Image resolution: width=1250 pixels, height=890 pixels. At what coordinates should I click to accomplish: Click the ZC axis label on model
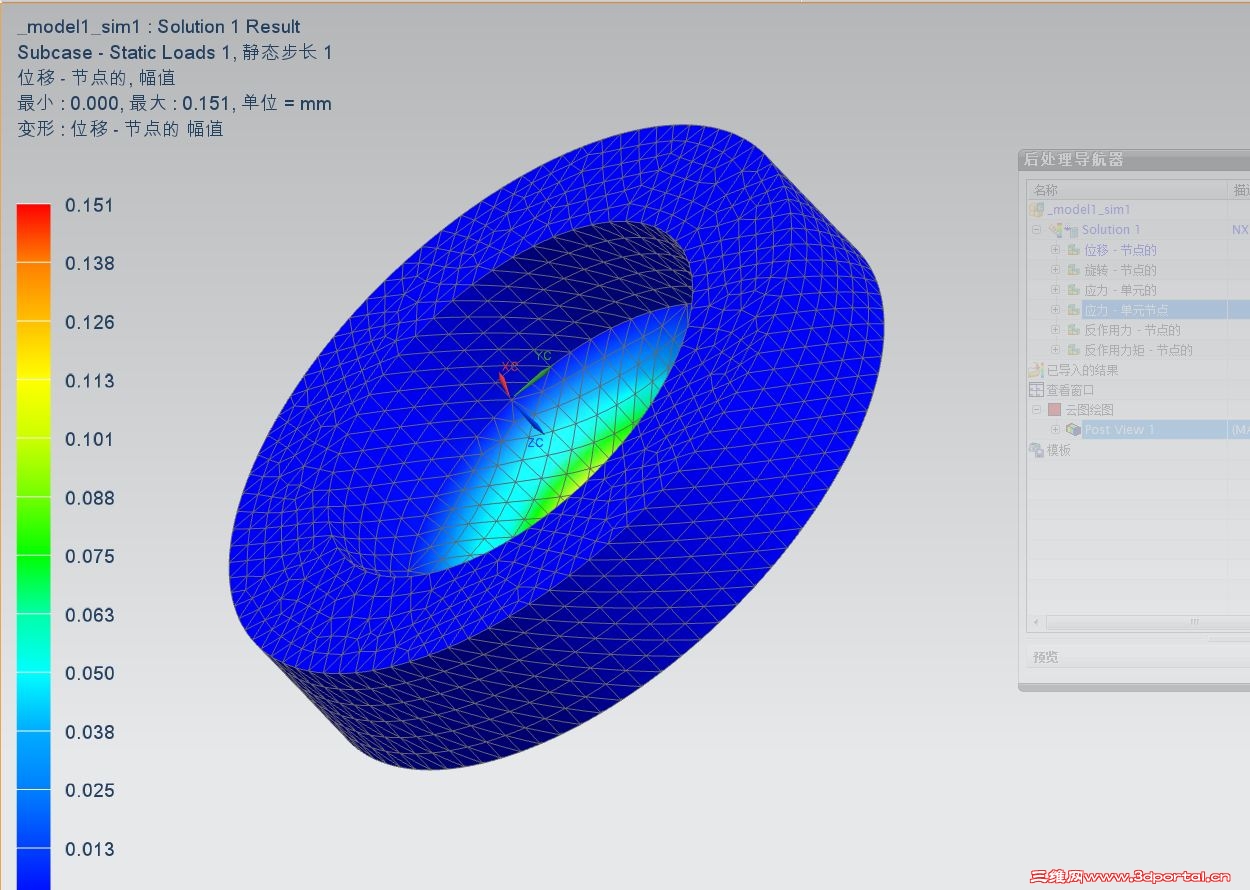(x=535, y=442)
